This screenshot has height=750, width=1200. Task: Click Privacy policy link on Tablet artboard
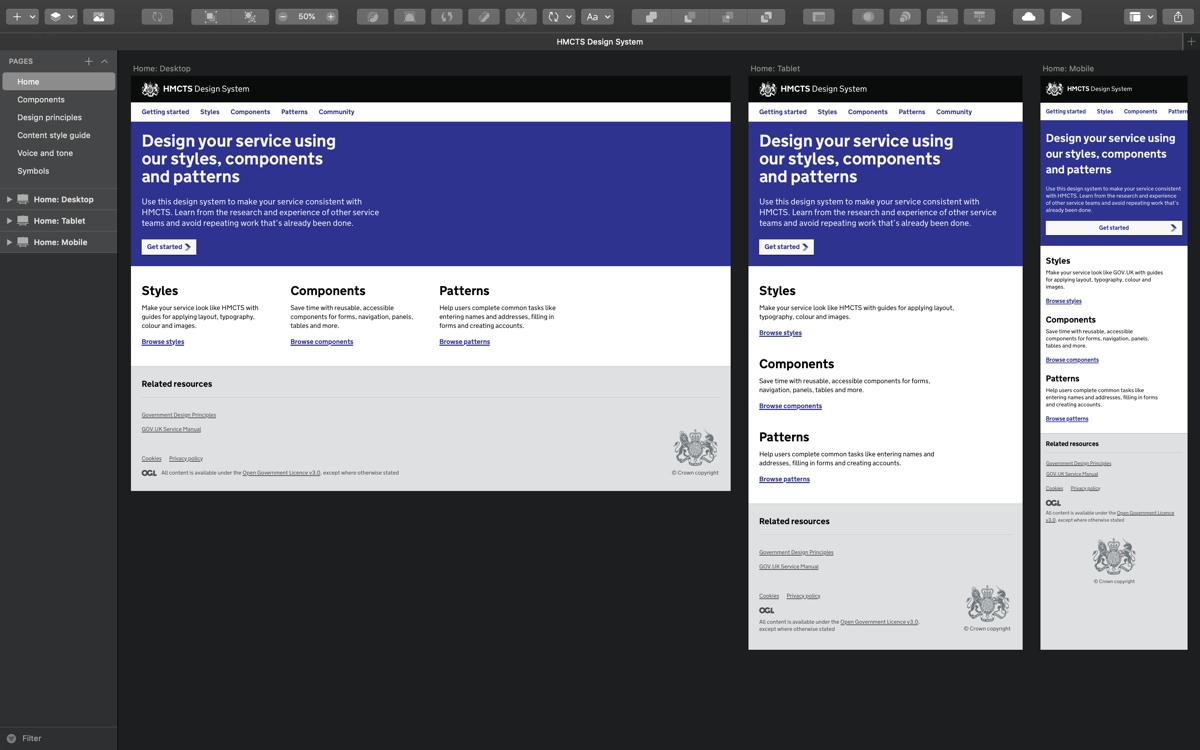[803, 596]
